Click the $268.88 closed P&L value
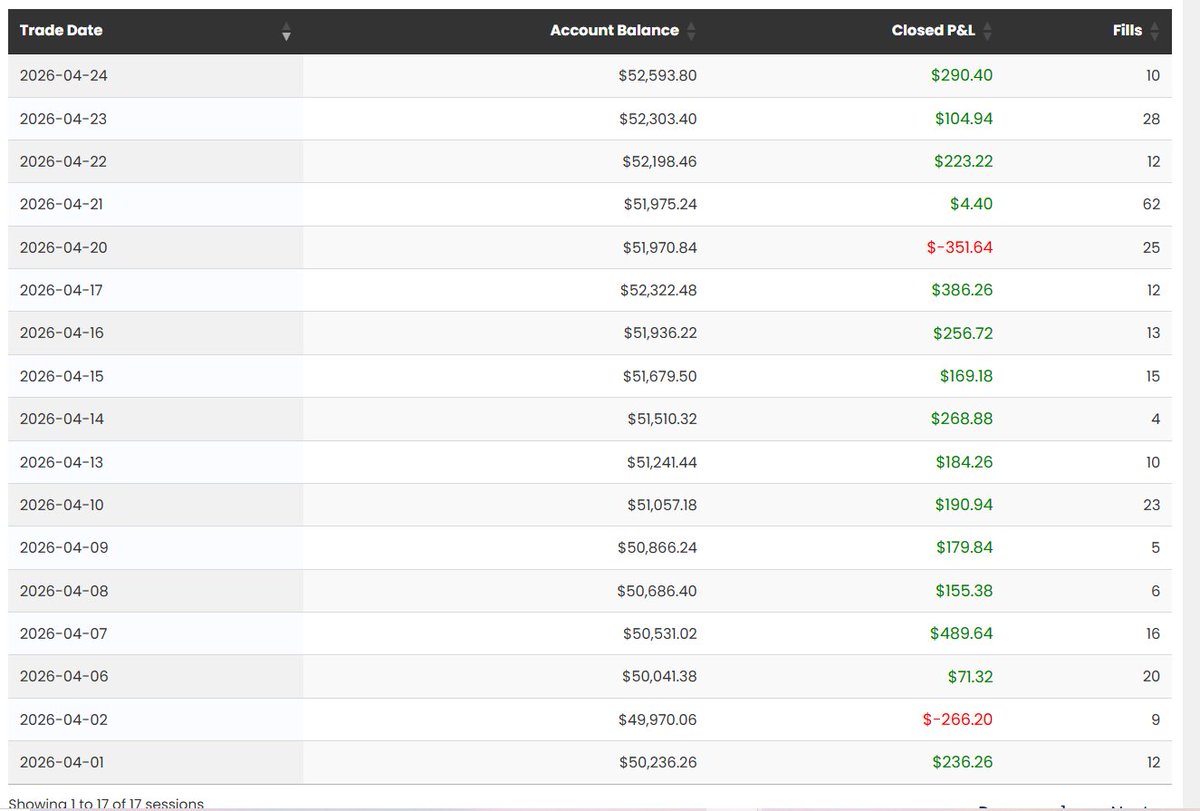 (964, 420)
